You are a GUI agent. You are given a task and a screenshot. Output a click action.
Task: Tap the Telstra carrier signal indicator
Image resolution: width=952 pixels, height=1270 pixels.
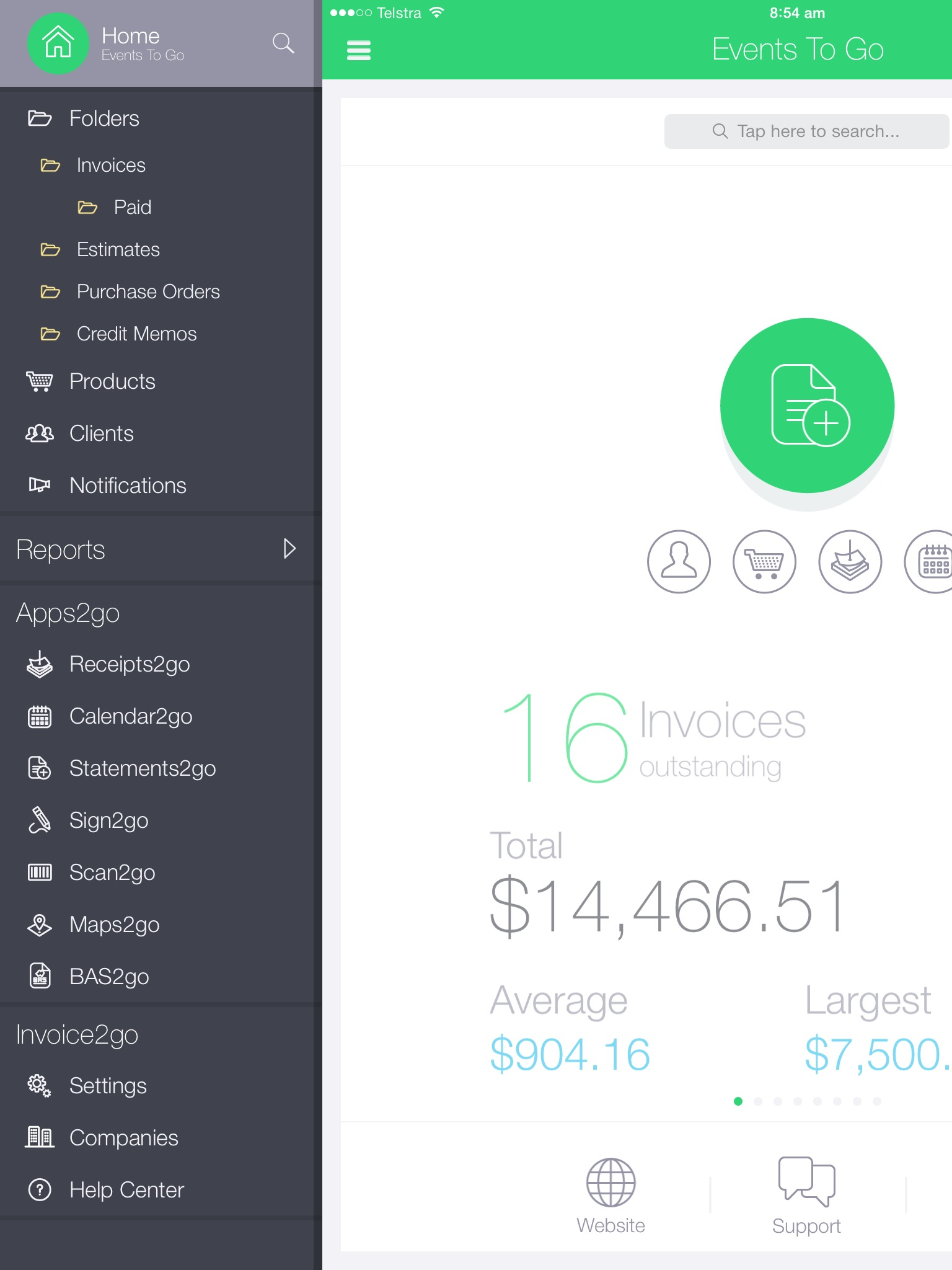[376, 13]
